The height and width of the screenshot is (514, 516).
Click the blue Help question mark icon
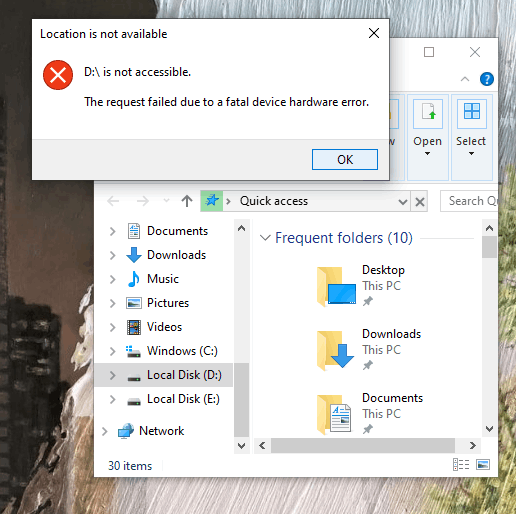click(487, 79)
